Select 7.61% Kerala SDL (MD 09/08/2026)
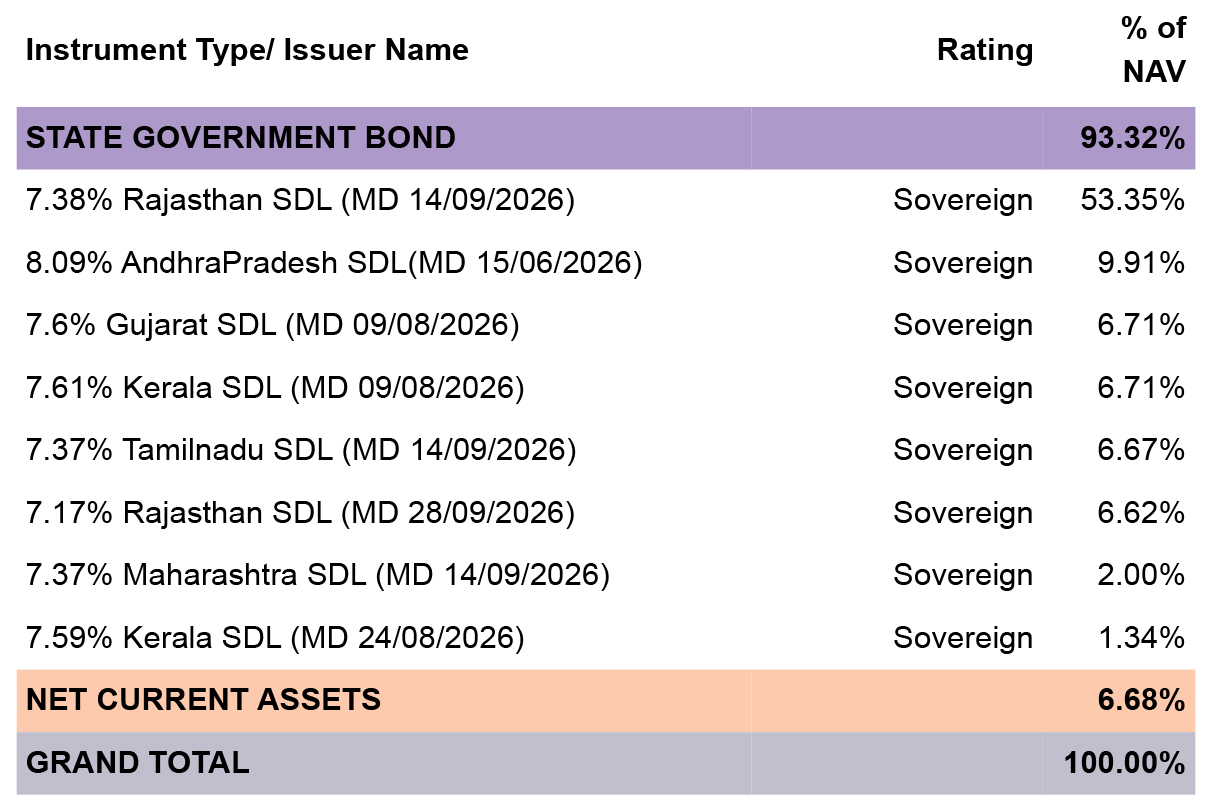Image resolution: width=1209 pixels, height=800 pixels. click(274, 387)
